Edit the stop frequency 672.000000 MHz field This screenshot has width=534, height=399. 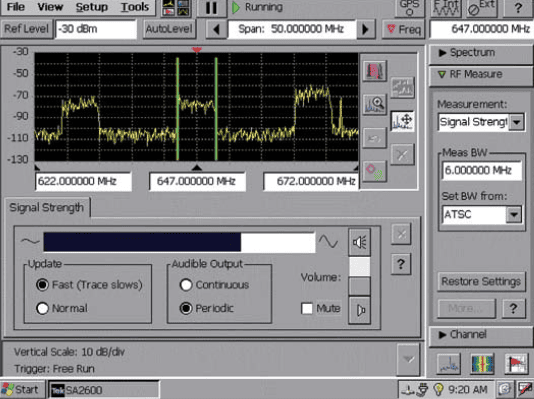[311, 181]
